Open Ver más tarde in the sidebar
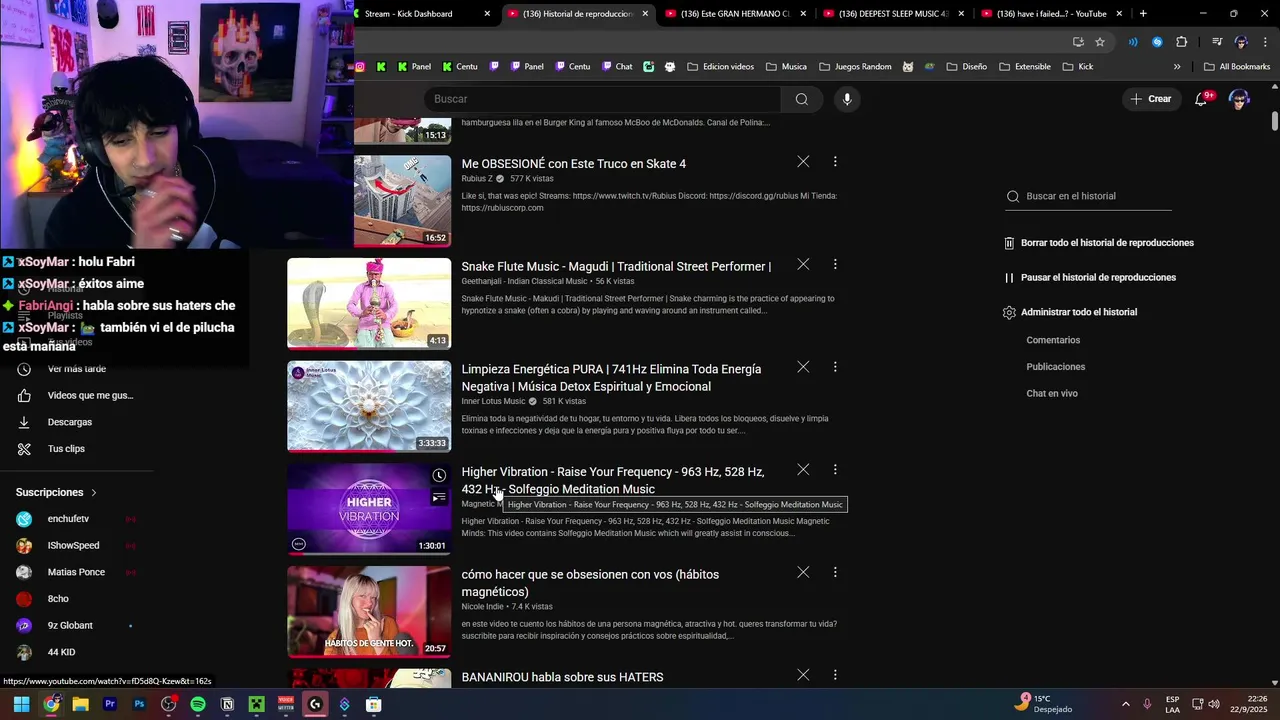The height and width of the screenshot is (720, 1280). [x=77, y=369]
